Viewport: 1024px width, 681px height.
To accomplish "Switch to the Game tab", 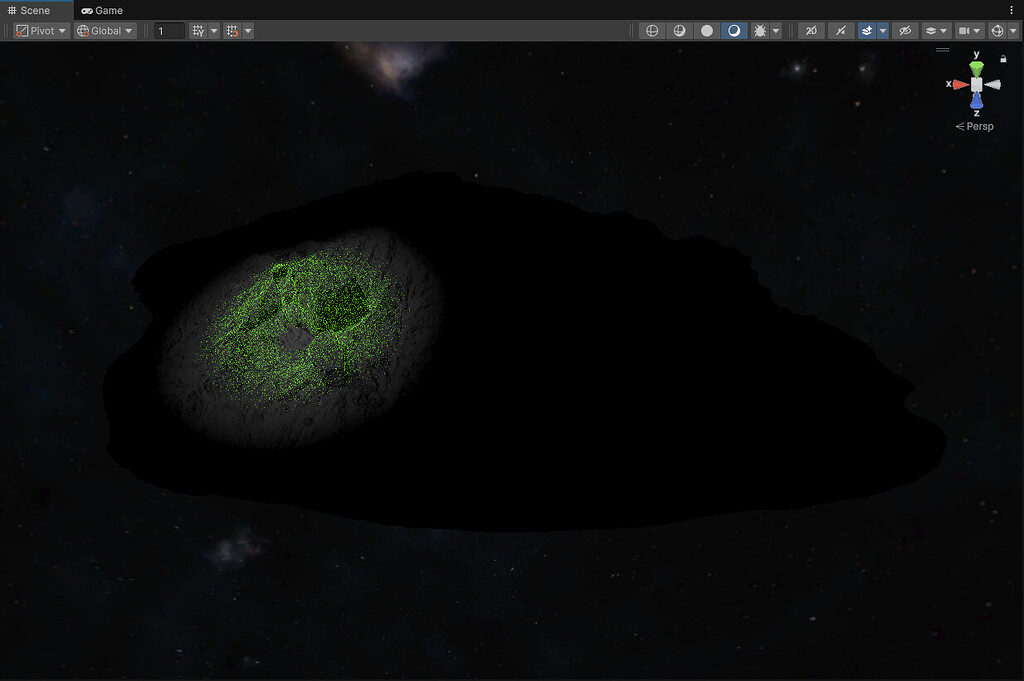I will tap(101, 10).
